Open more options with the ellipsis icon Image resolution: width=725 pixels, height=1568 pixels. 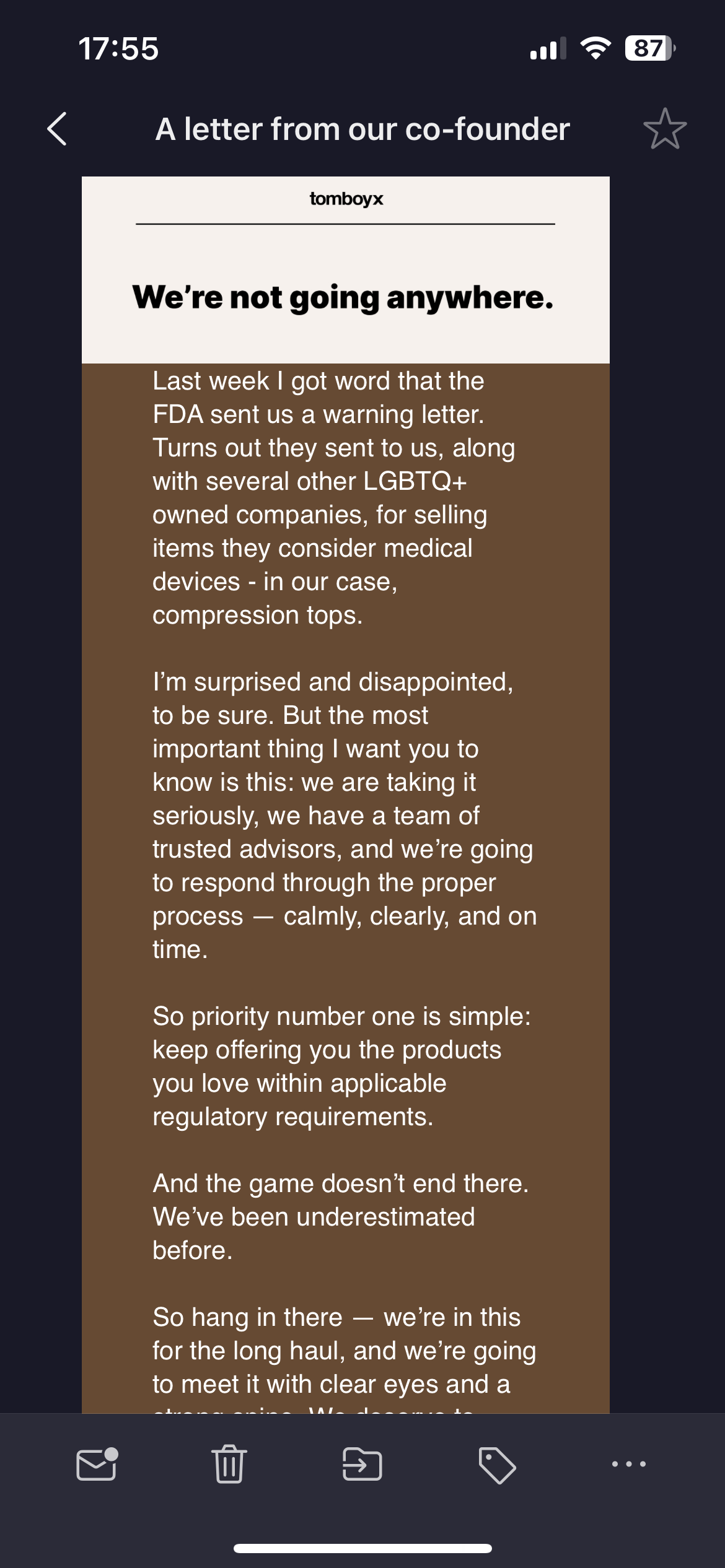[628, 1464]
